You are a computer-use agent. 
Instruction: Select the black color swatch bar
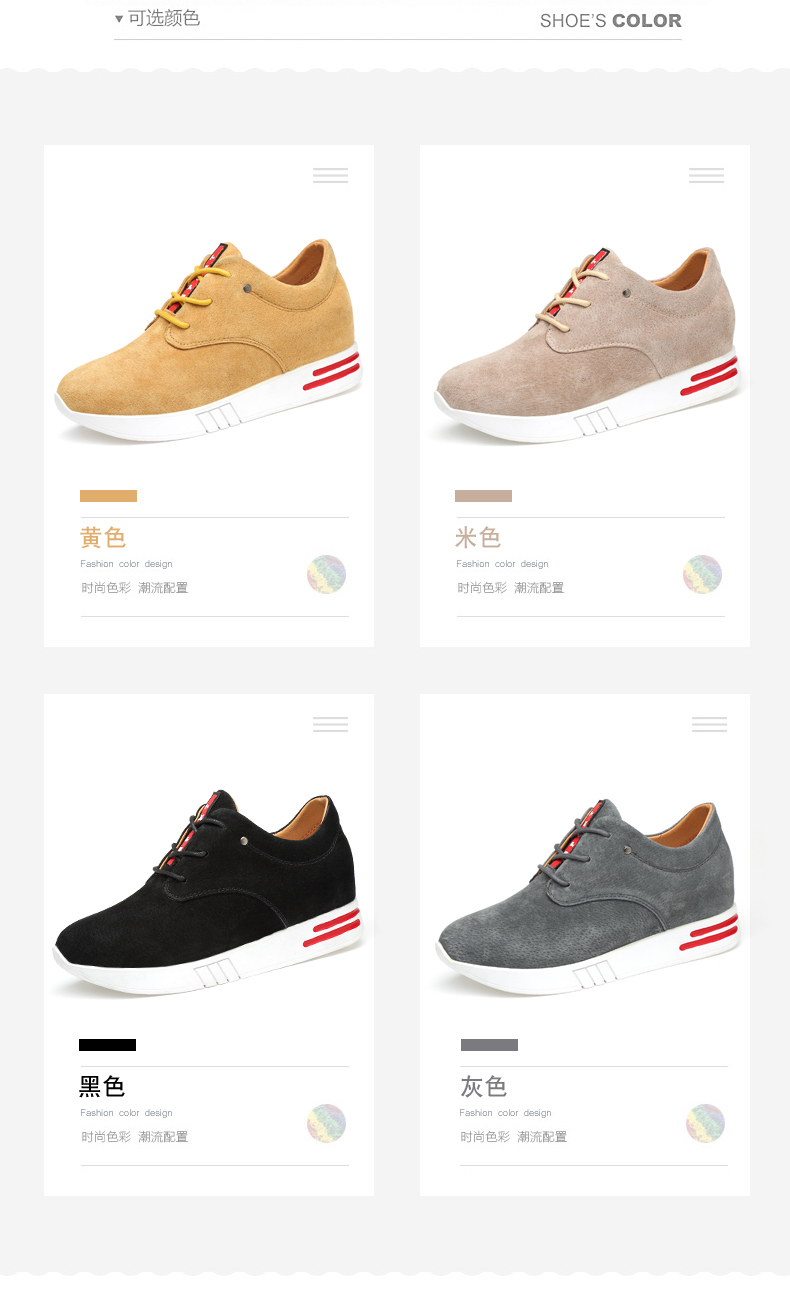point(107,1045)
